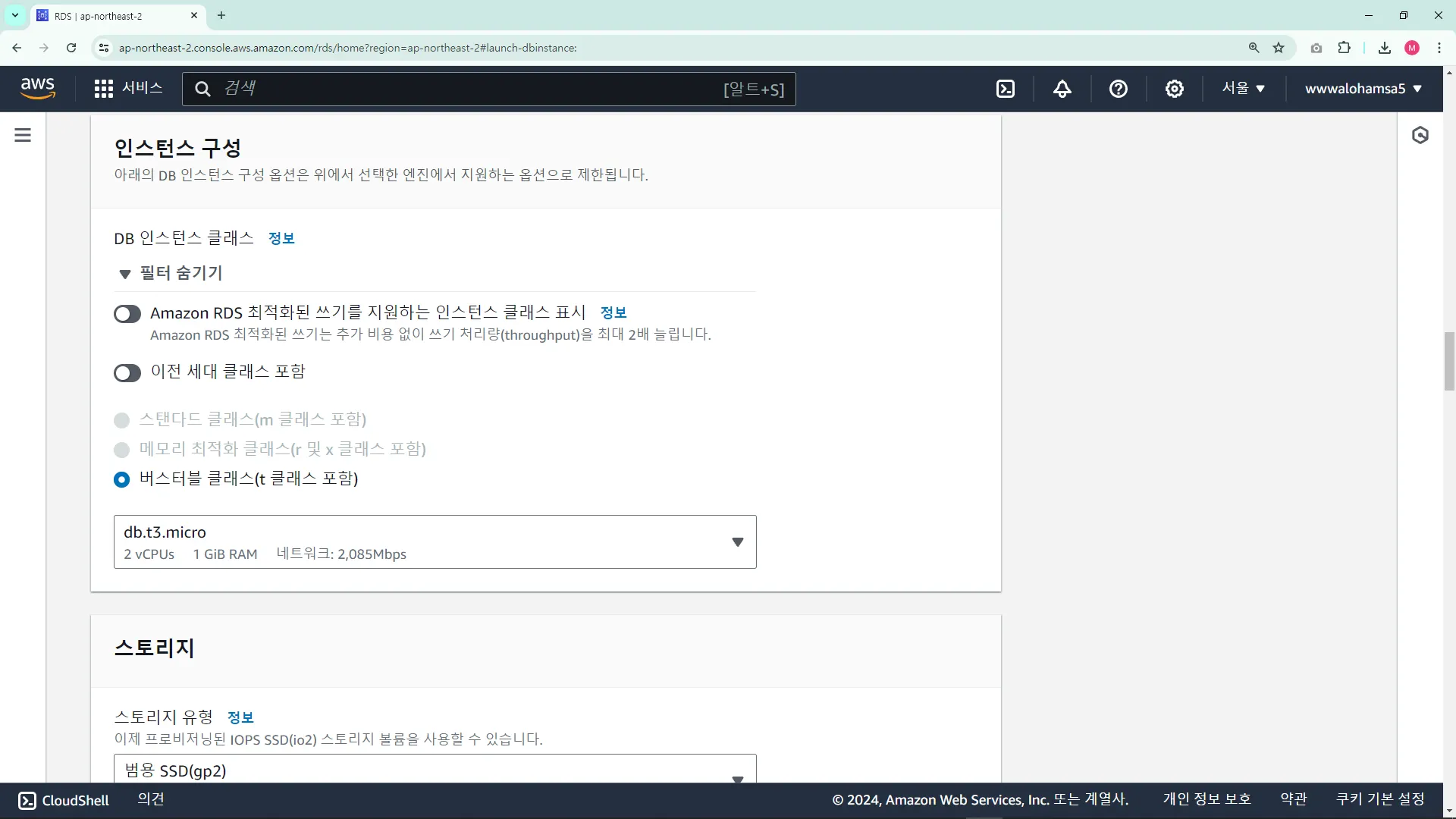Enable the Amazon RDS optimized writes toggle
Viewport: 1456px width, 819px height.
pyautogui.click(x=127, y=314)
